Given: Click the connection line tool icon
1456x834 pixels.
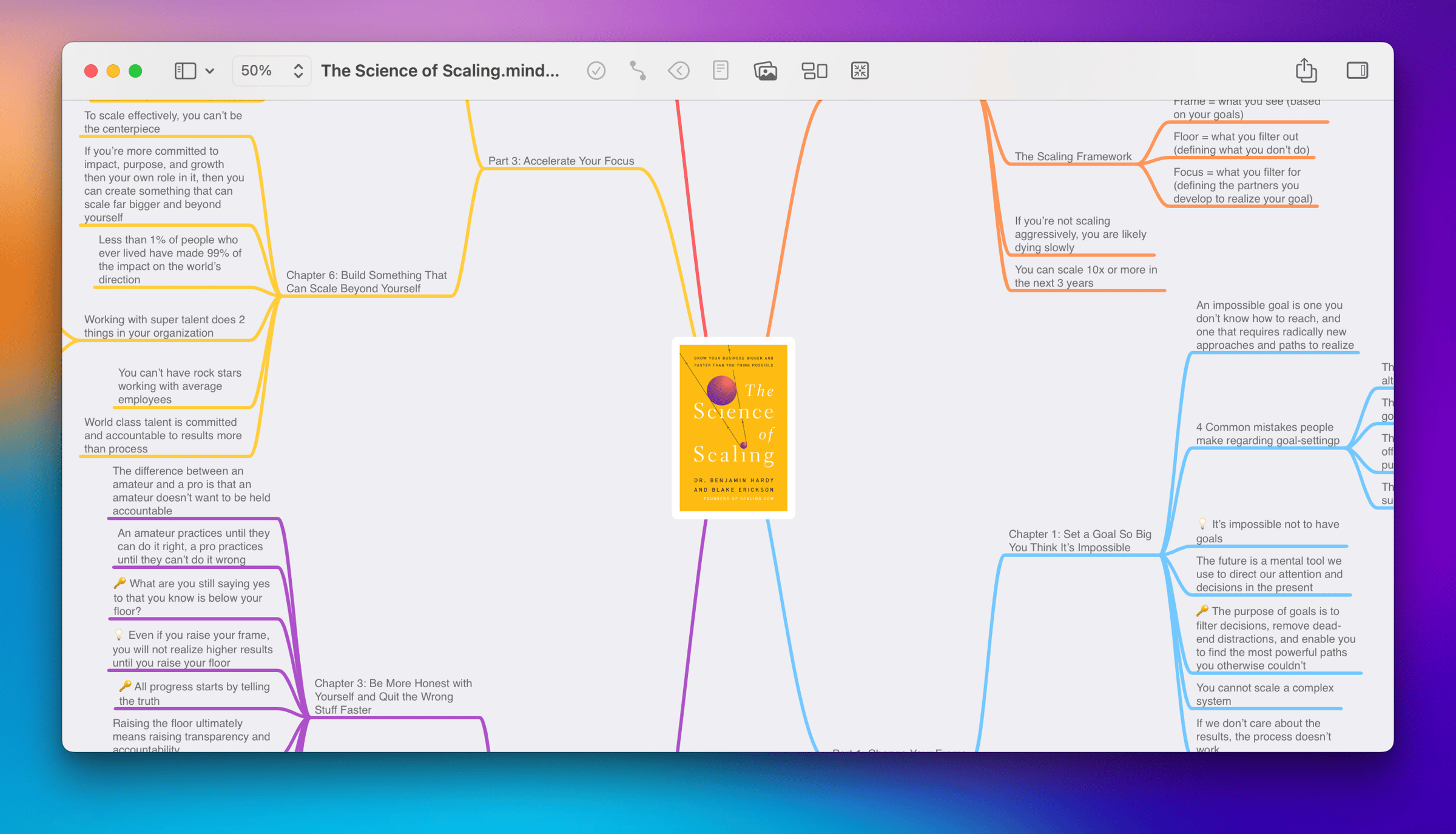Looking at the screenshot, I should 638,71.
